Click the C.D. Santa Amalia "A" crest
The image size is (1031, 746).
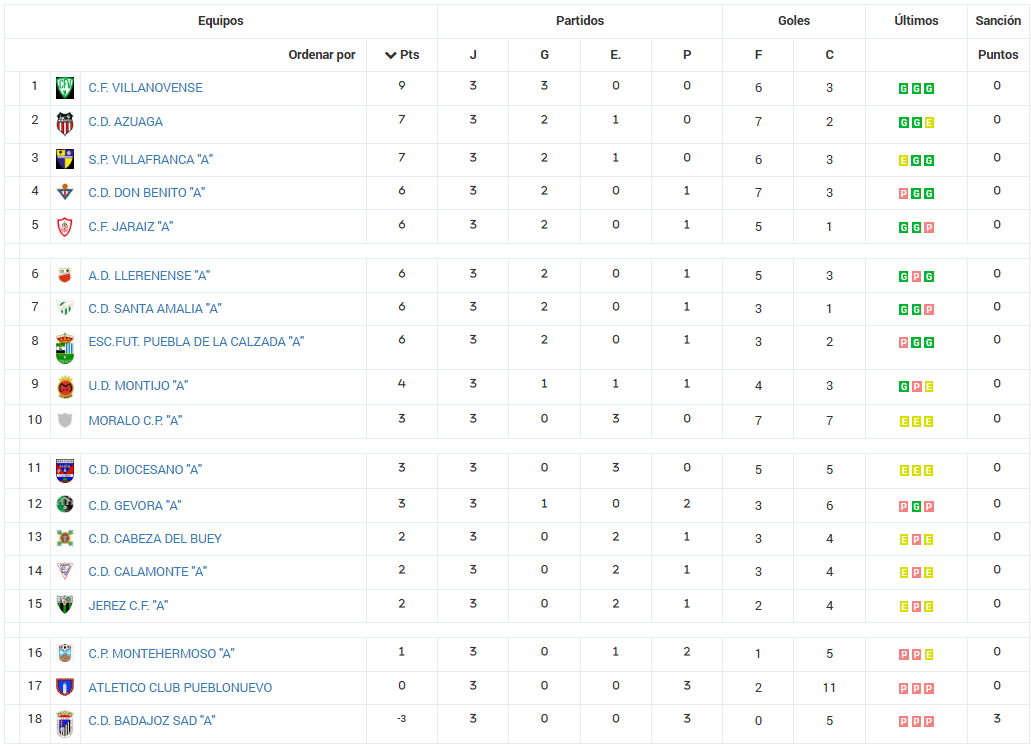[x=64, y=308]
